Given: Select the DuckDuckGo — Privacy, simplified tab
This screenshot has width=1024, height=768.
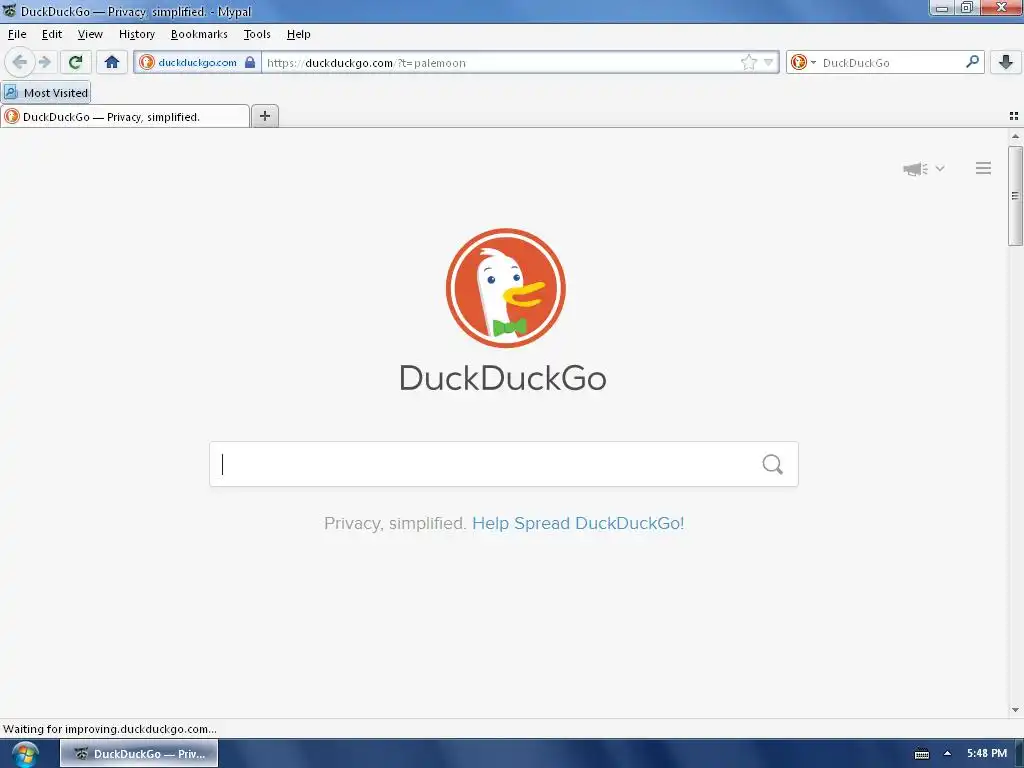Looking at the screenshot, I should (x=125, y=117).
